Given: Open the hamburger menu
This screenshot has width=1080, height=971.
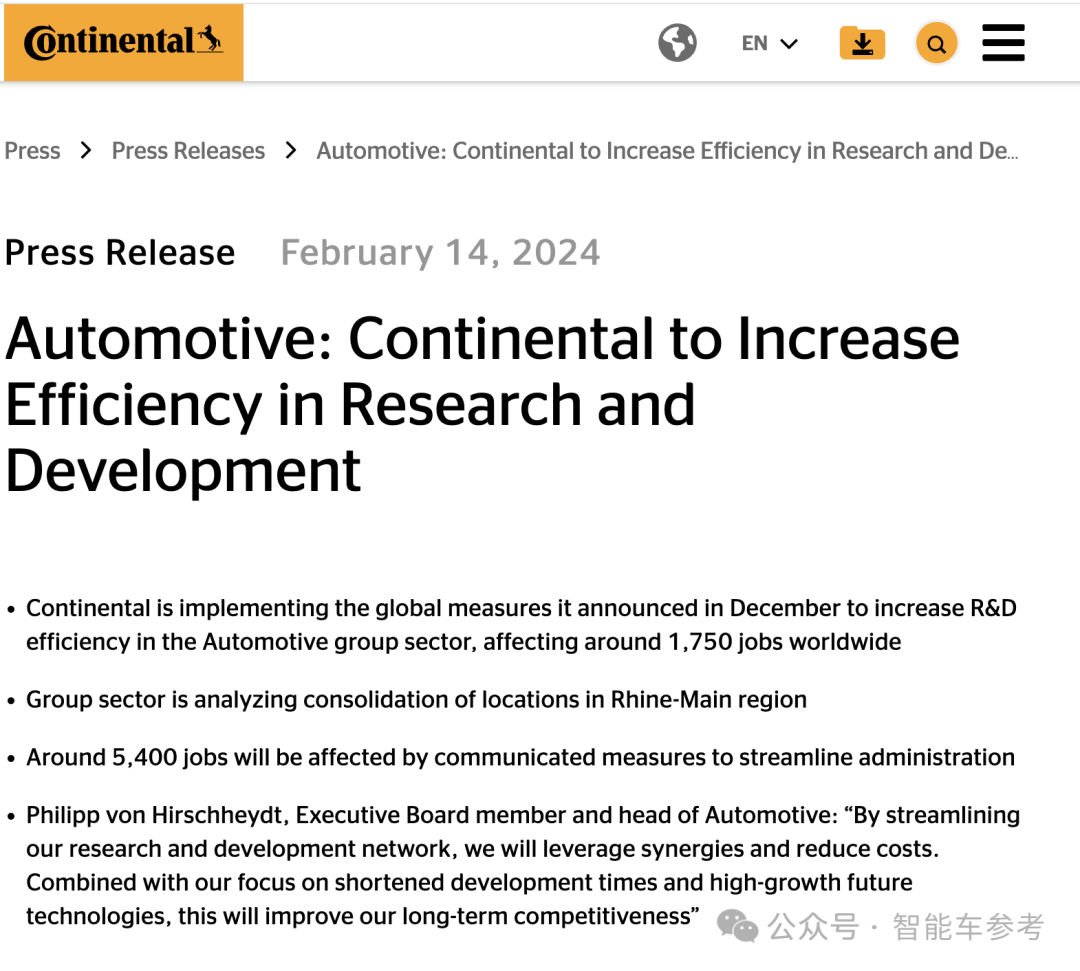Looking at the screenshot, I should point(1003,43).
